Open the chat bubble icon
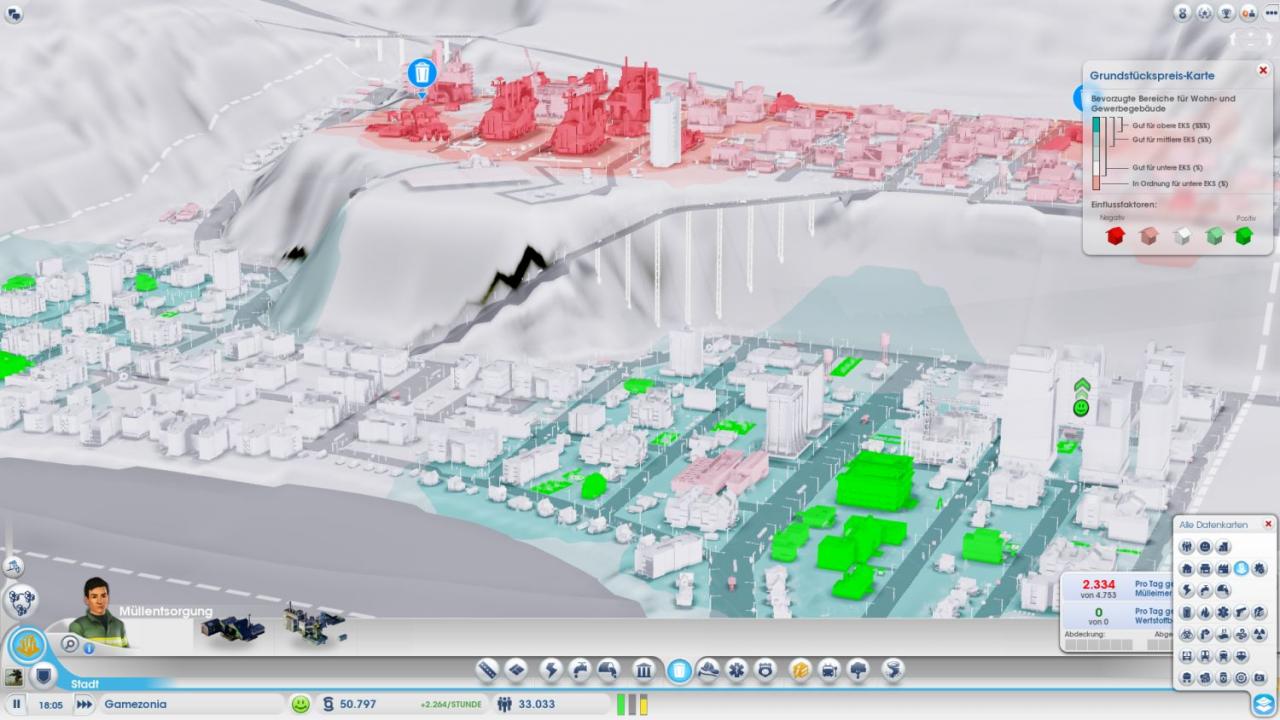The image size is (1280, 720). pyautogui.click(x=13, y=13)
